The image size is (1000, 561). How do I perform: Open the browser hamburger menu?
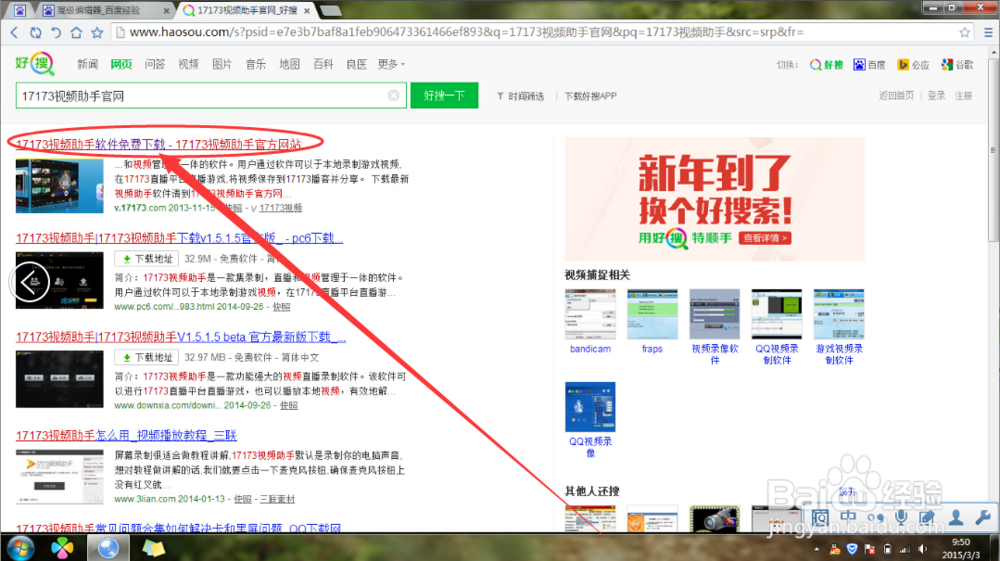tap(988, 33)
